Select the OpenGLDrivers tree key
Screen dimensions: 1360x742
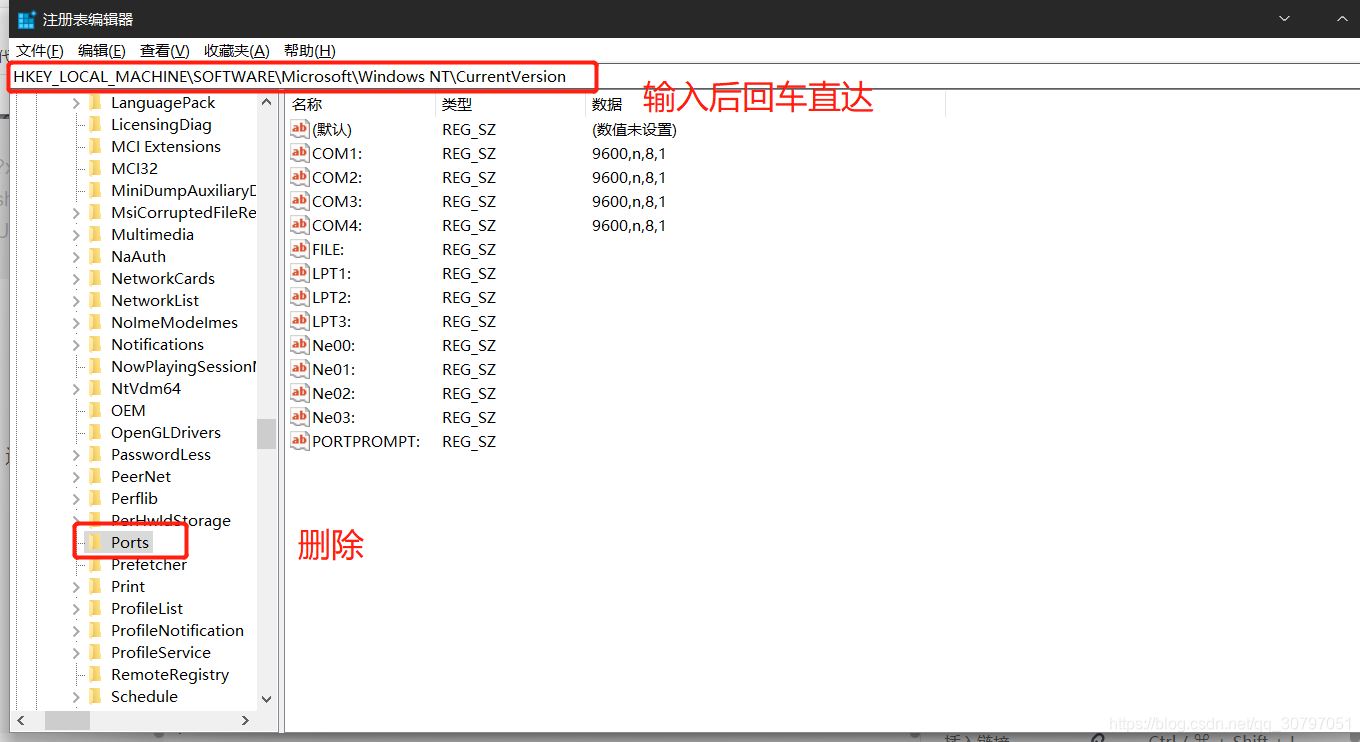tap(166, 433)
